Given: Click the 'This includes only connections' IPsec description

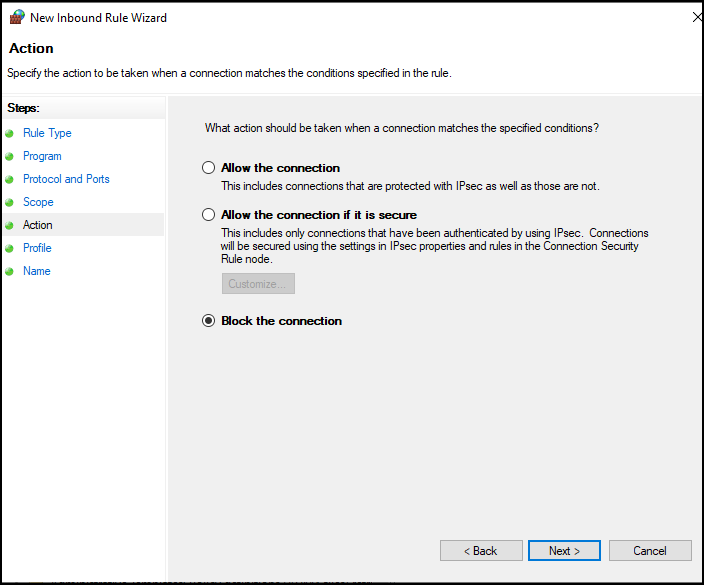Looking at the screenshot, I should (435, 246).
